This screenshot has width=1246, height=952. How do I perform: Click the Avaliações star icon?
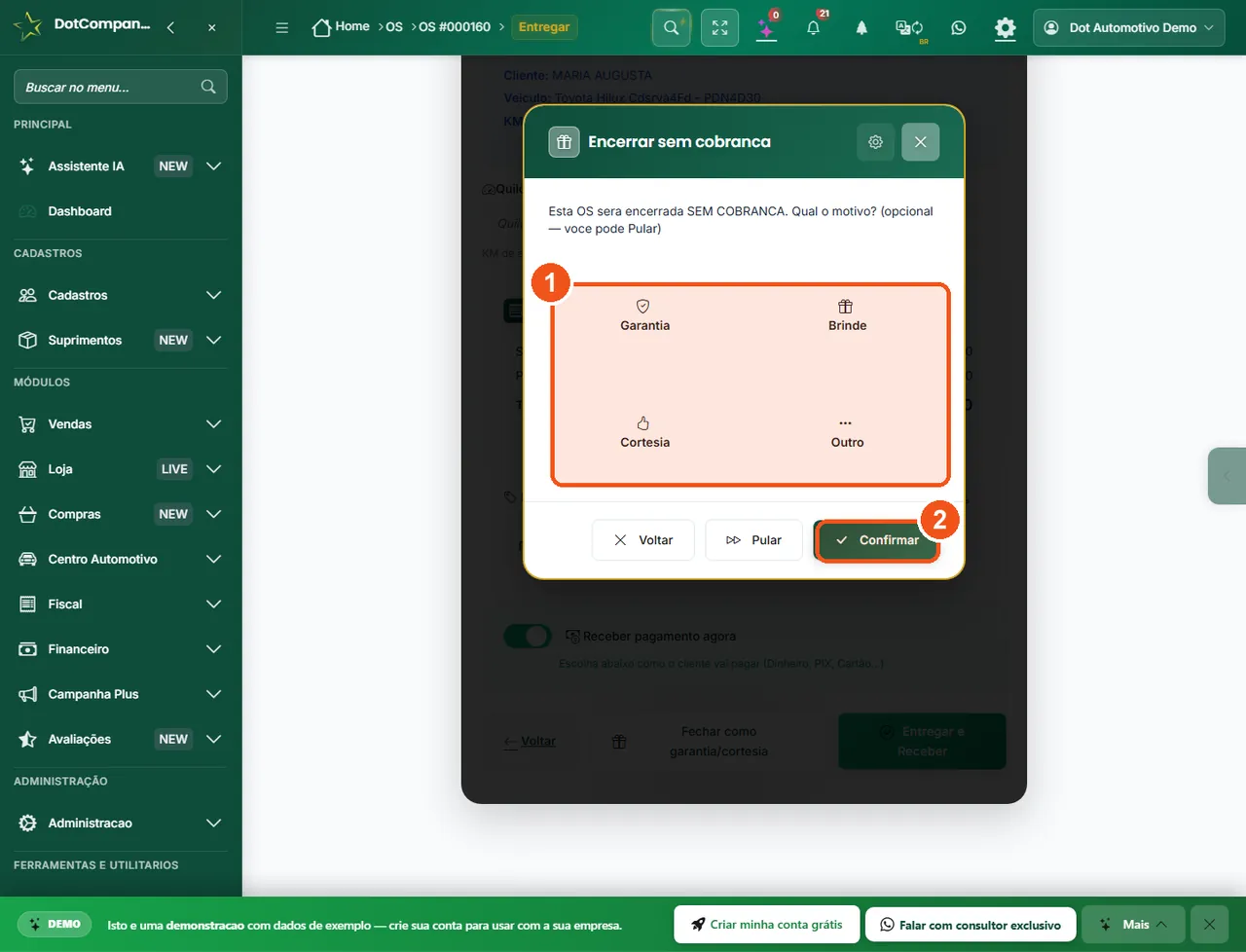point(27,739)
